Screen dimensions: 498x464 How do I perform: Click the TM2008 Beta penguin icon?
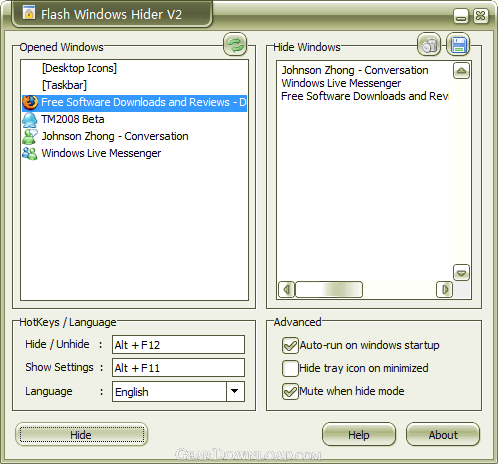point(30,120)
